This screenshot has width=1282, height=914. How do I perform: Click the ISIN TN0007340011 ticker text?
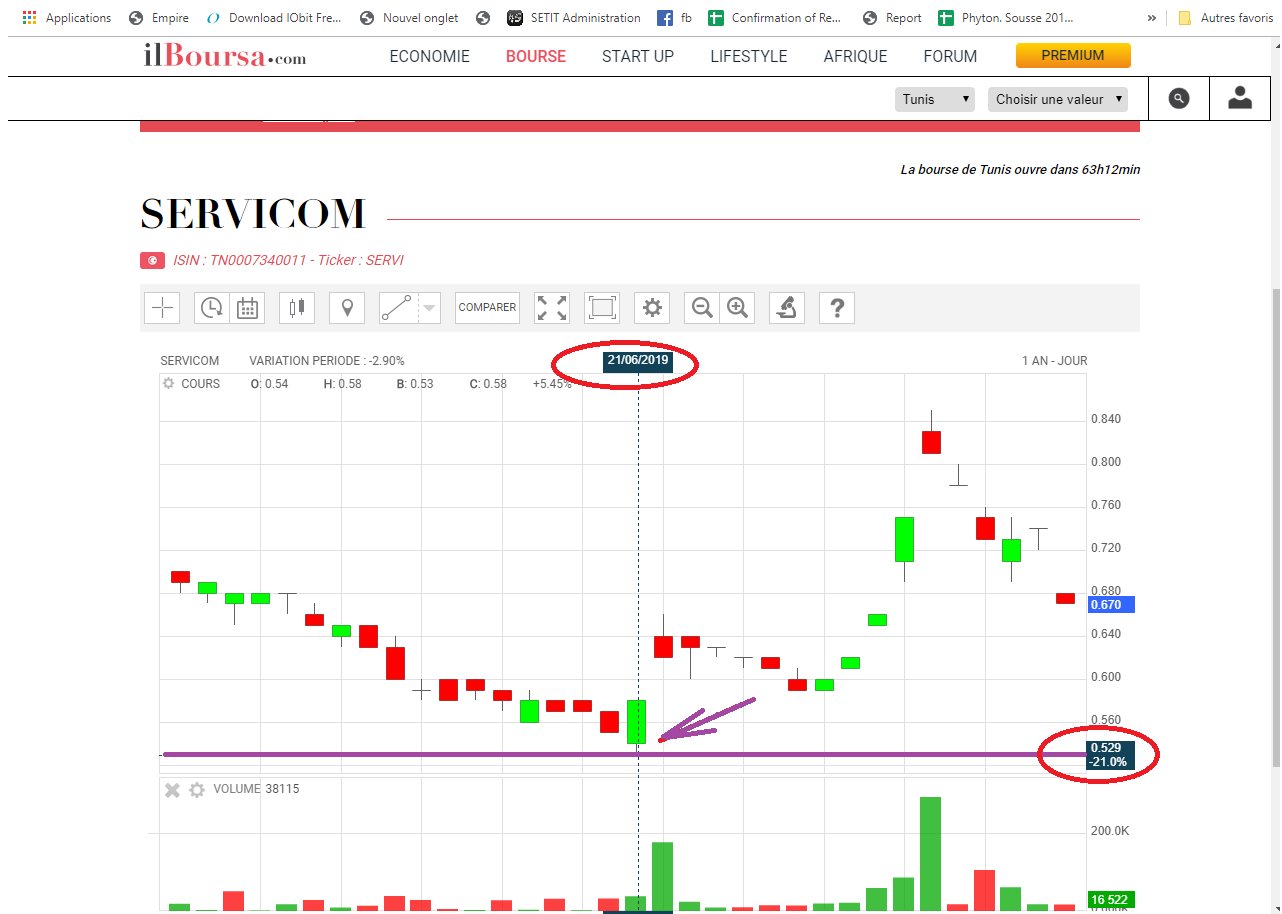288,260
